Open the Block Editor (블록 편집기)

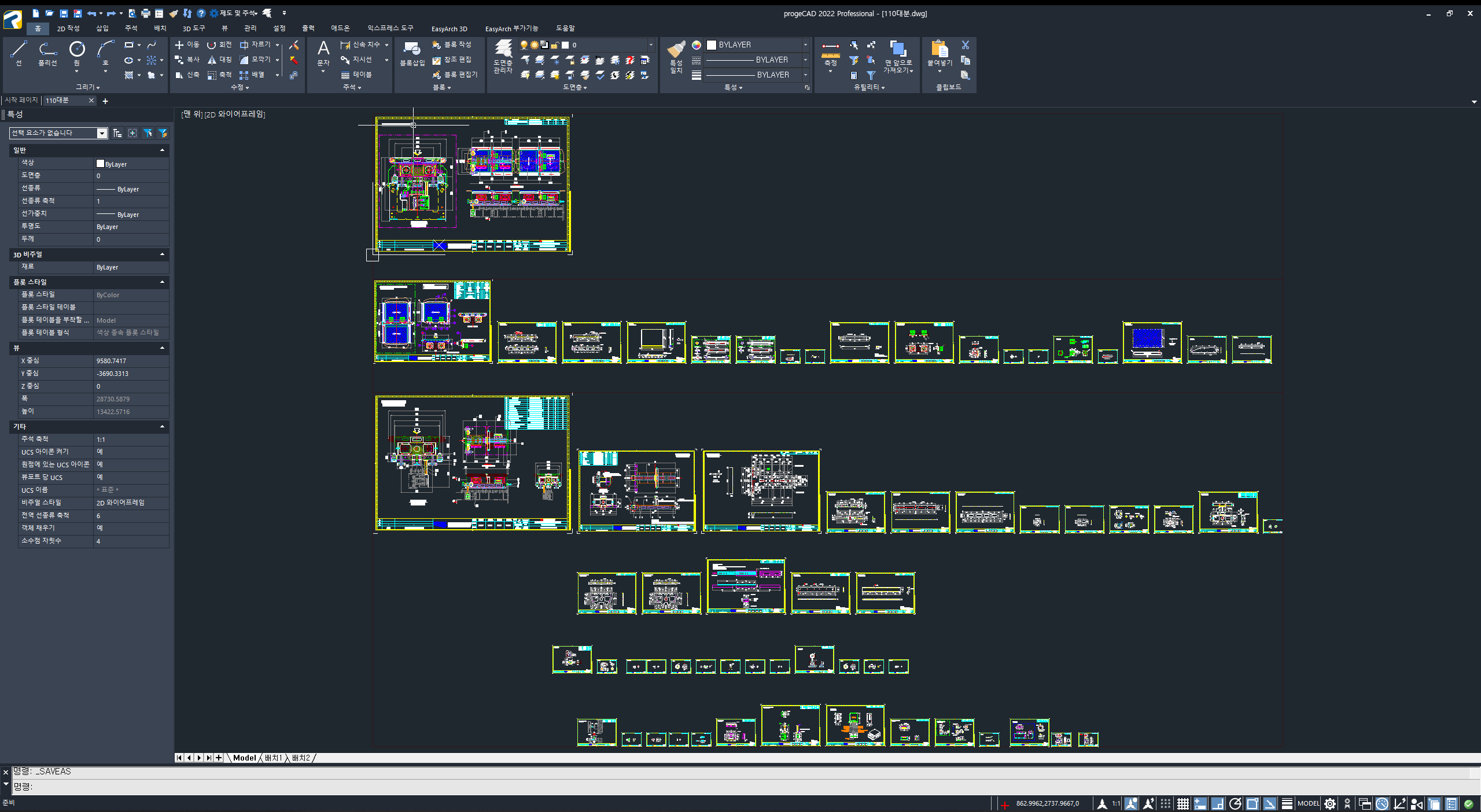(x=455, y=75)
